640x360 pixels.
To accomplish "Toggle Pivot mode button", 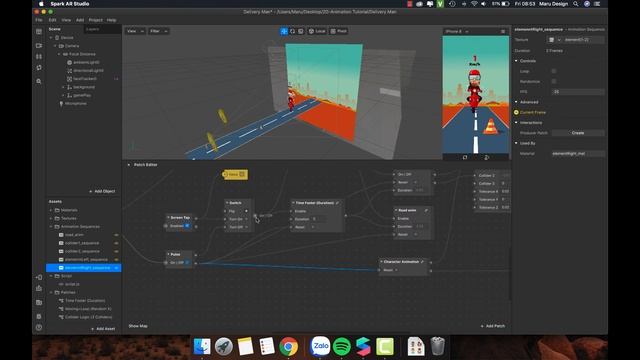I will click(339, 31).
